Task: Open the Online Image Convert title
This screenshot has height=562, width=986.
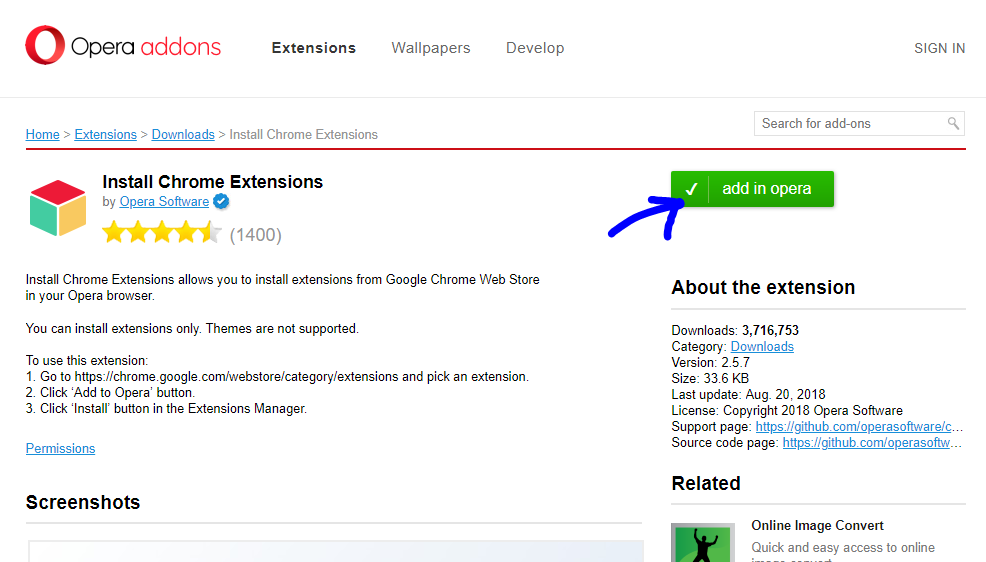Action: click(x=817, y=526)
